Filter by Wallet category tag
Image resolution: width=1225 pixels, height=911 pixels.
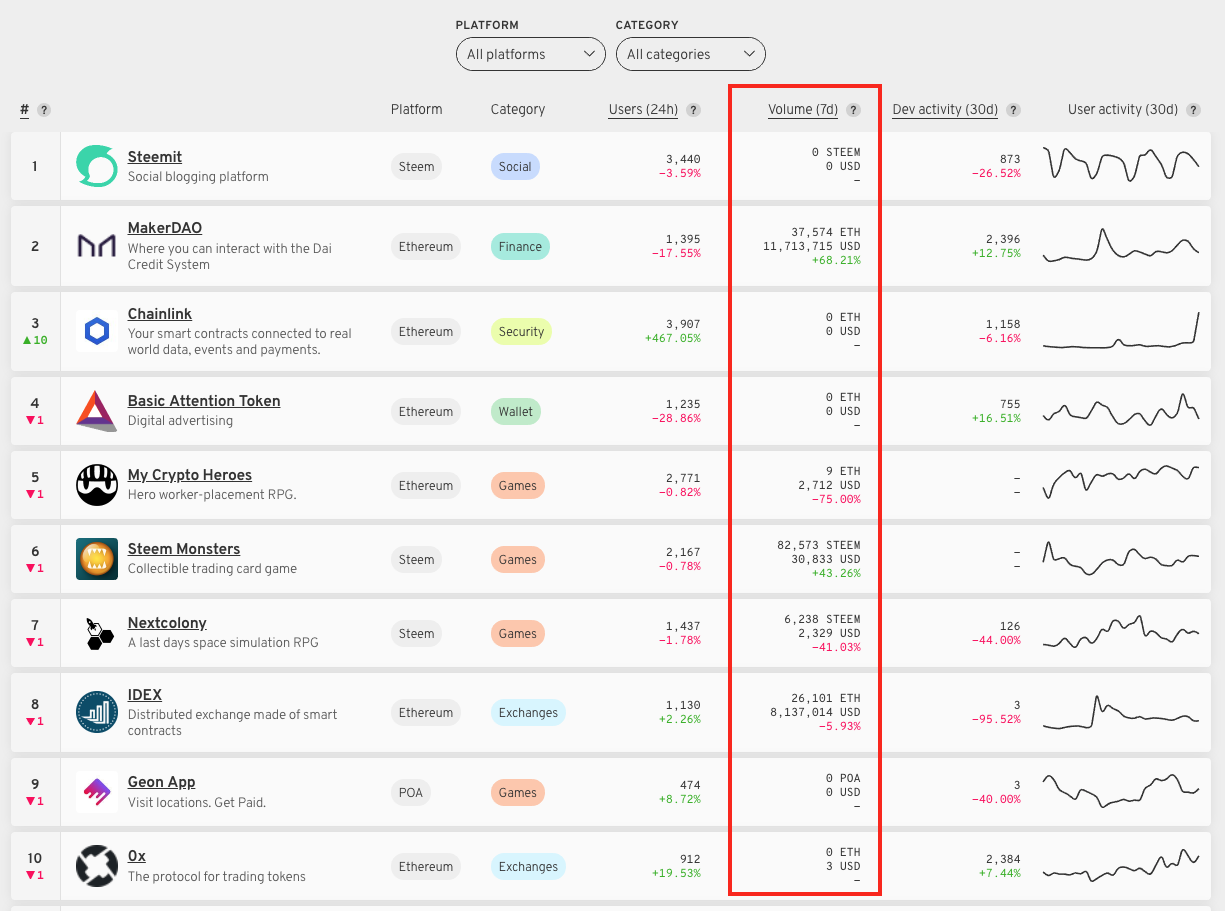(x=516, y=412)
